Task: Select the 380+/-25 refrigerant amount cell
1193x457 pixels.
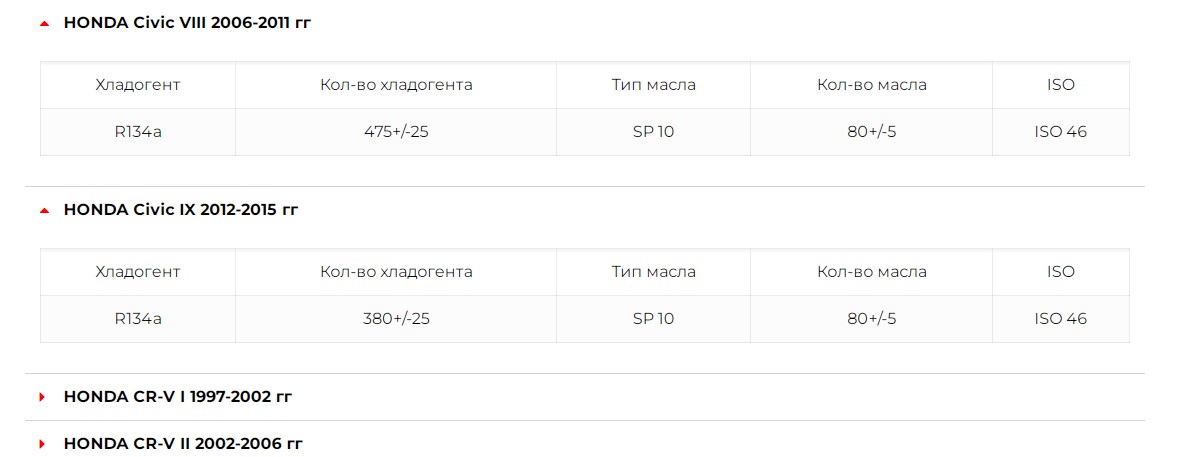Action: coord(396,319)
